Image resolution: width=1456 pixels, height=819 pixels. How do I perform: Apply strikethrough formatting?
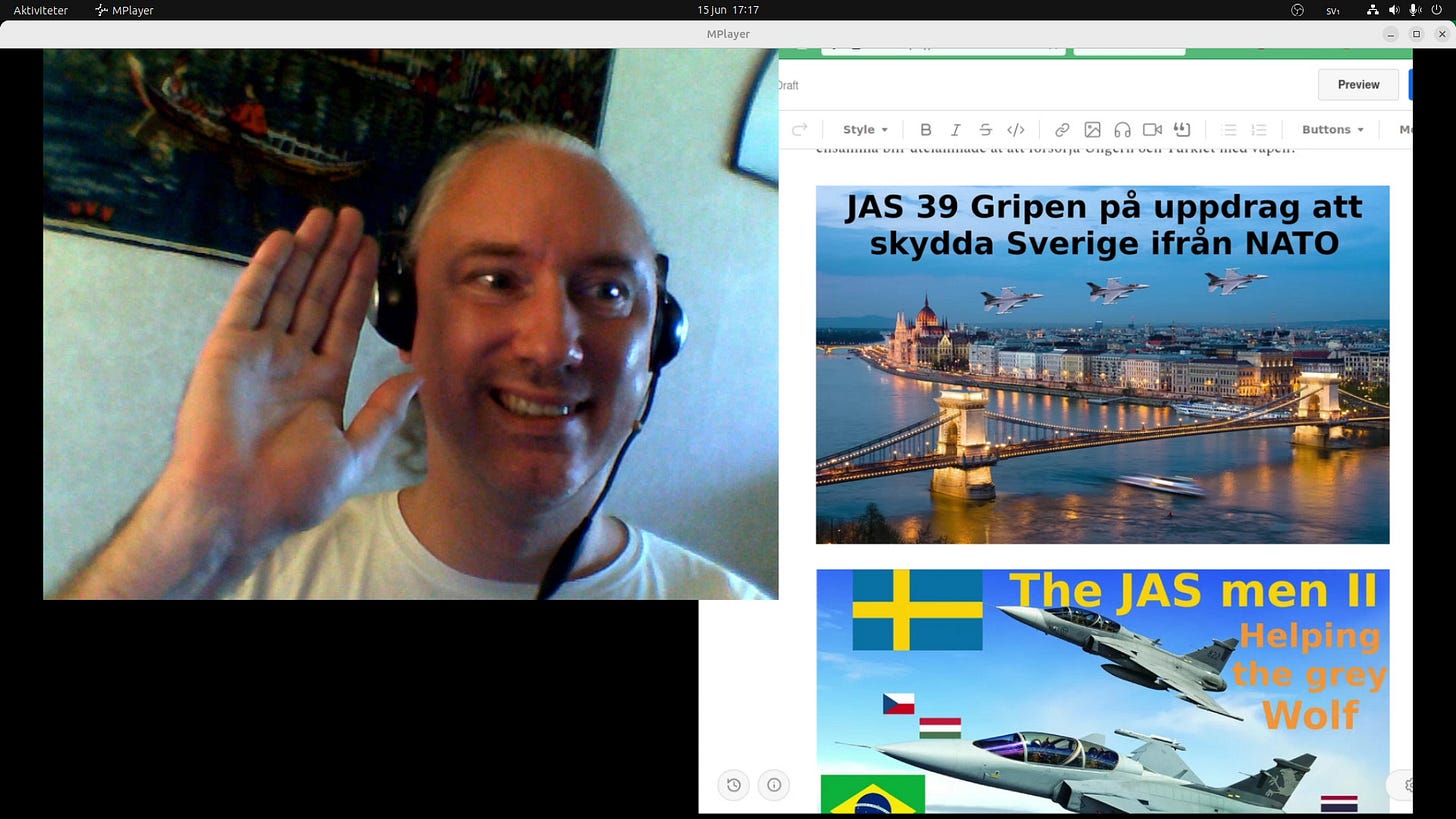(x=985, y=129)
